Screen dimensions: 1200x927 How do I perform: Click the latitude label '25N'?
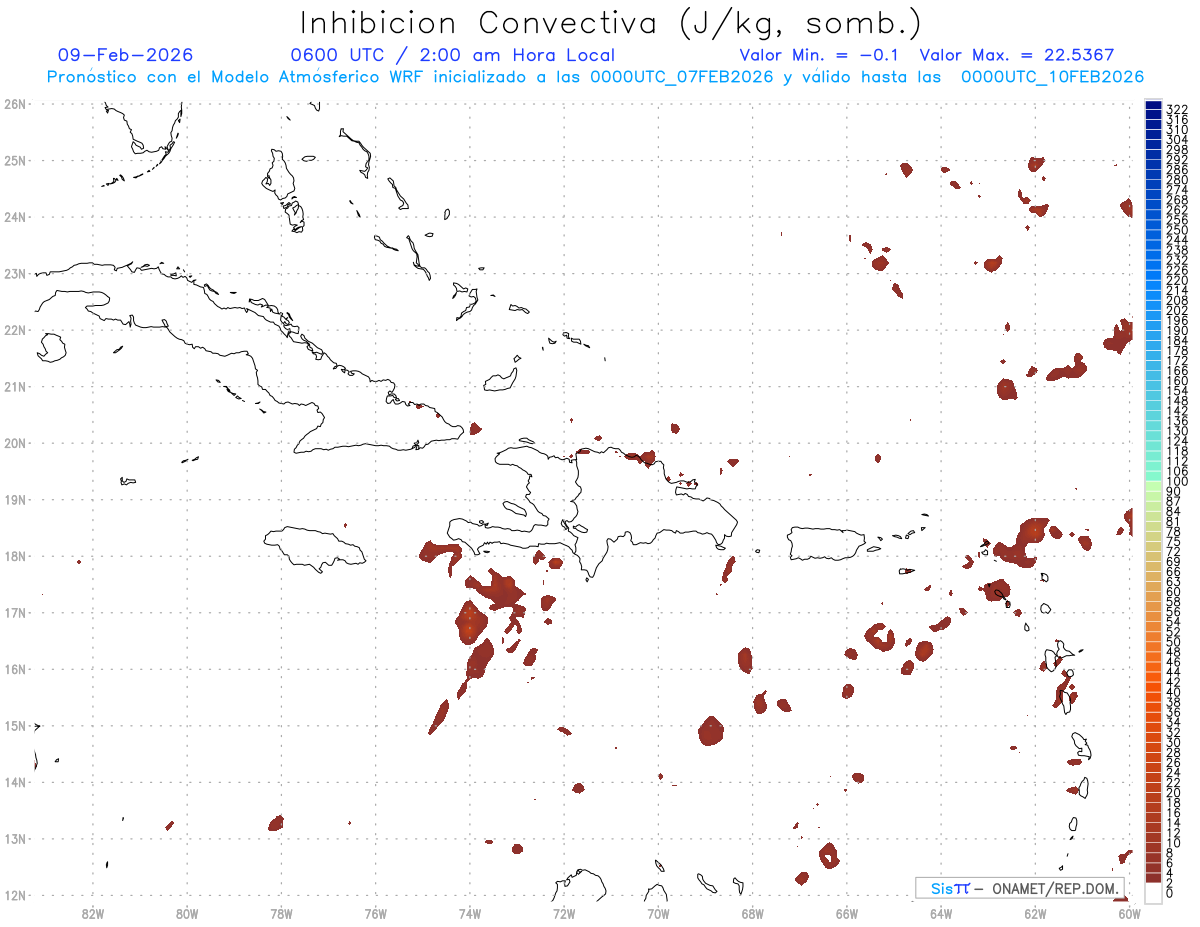[14, 160]
